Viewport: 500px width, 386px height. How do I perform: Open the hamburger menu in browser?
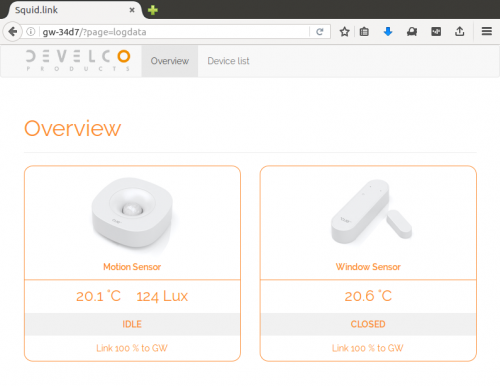[487, 31]
